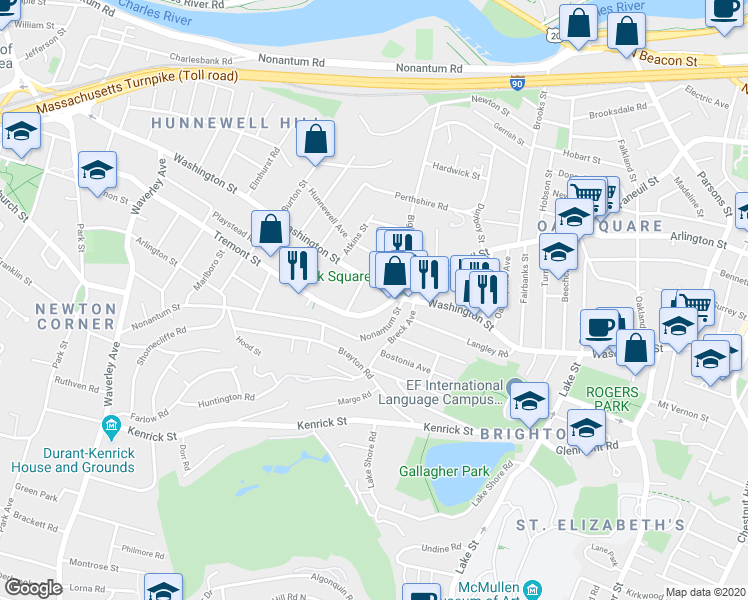Click the graduation cap marker near Park St
Image resolution: width=748 pixels, height=600 pixels.
click(97, 173)
